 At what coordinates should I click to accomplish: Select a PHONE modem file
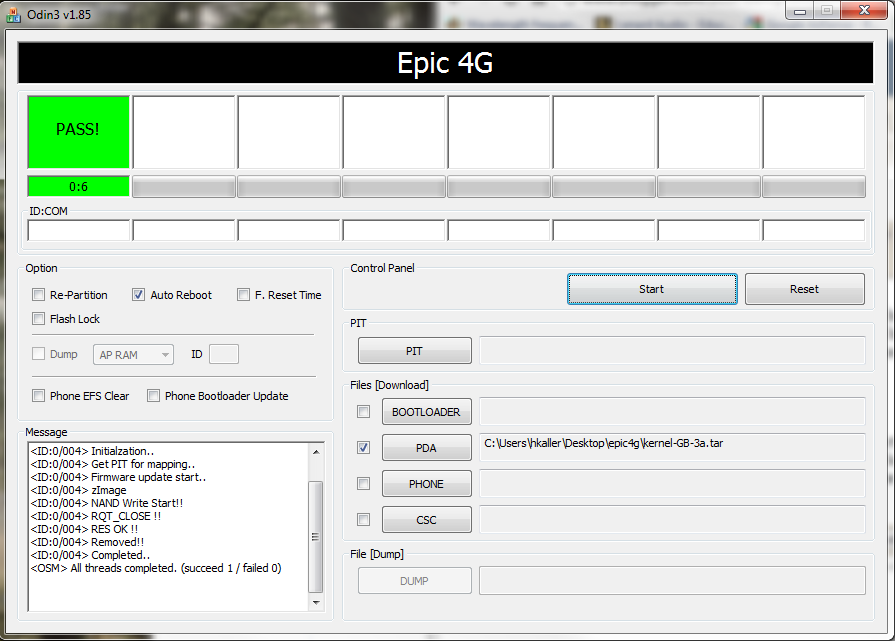click(x=426, y=483)
